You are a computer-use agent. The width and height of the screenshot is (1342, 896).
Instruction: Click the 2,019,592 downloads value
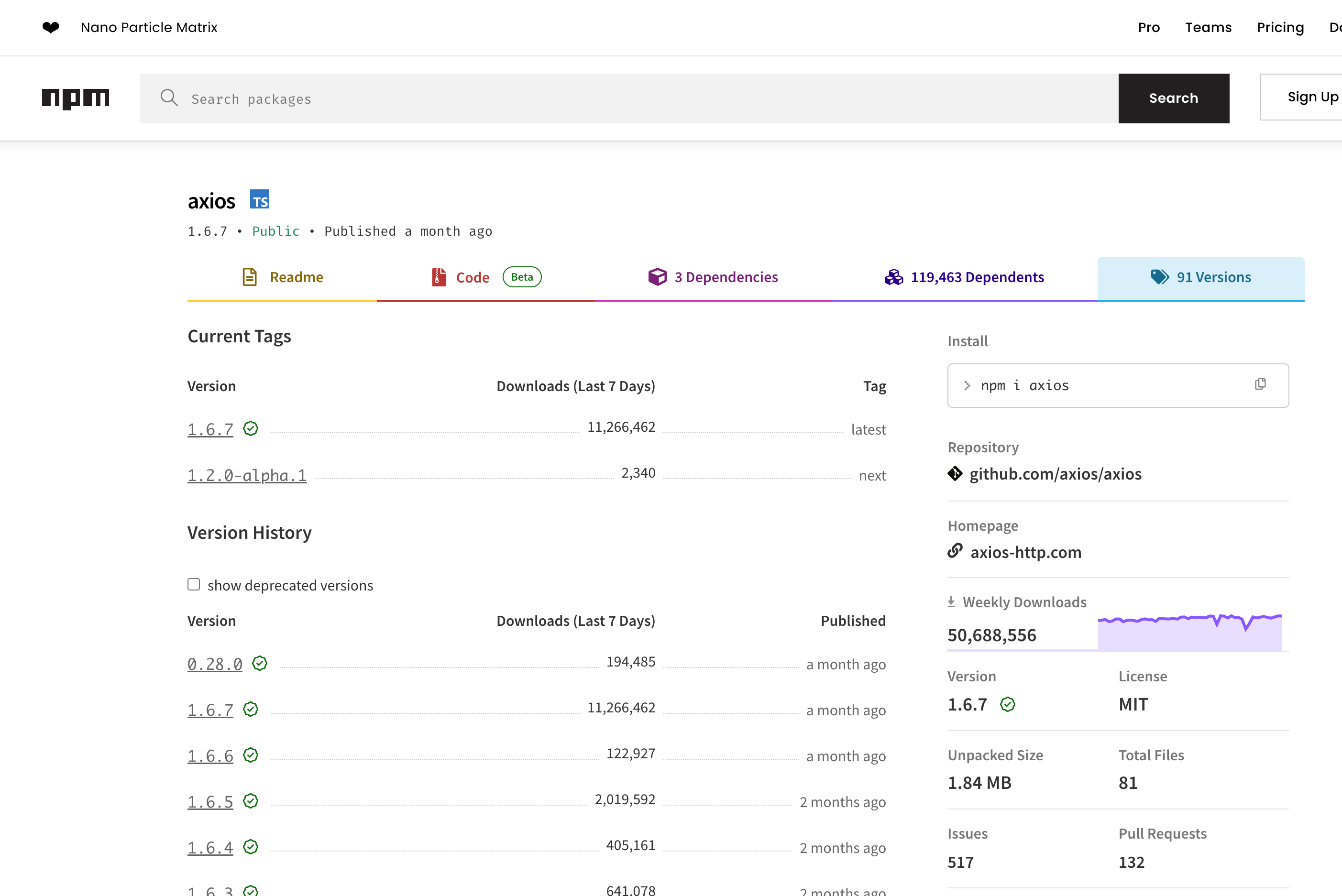pos(625,799)
